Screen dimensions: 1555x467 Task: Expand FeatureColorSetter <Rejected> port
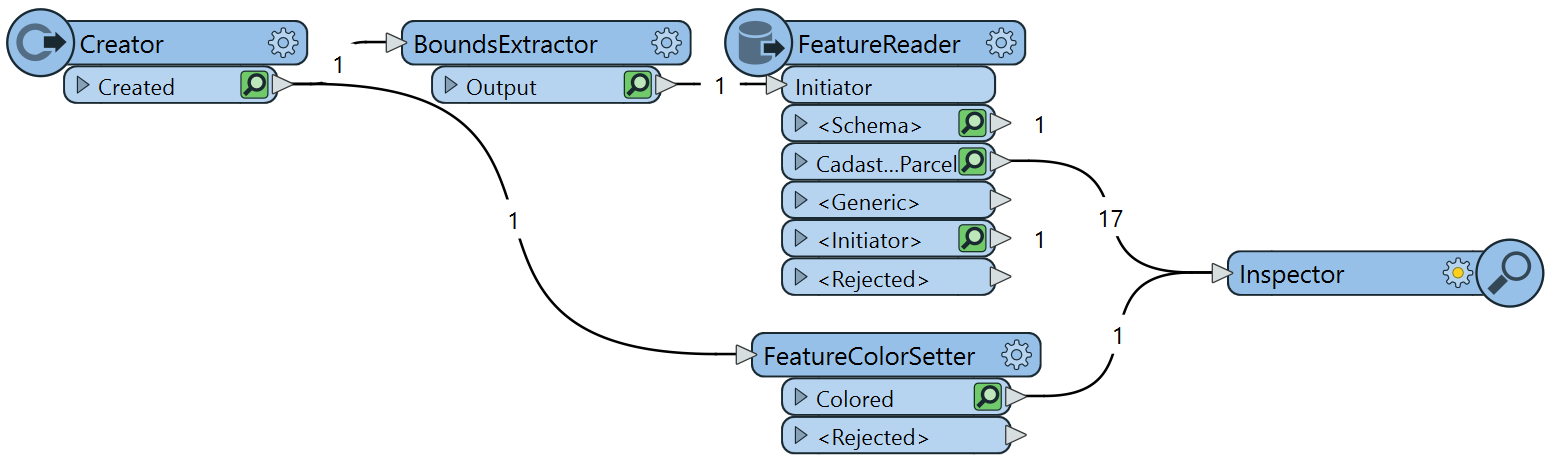pyautogui.click(x=800, y=436)
